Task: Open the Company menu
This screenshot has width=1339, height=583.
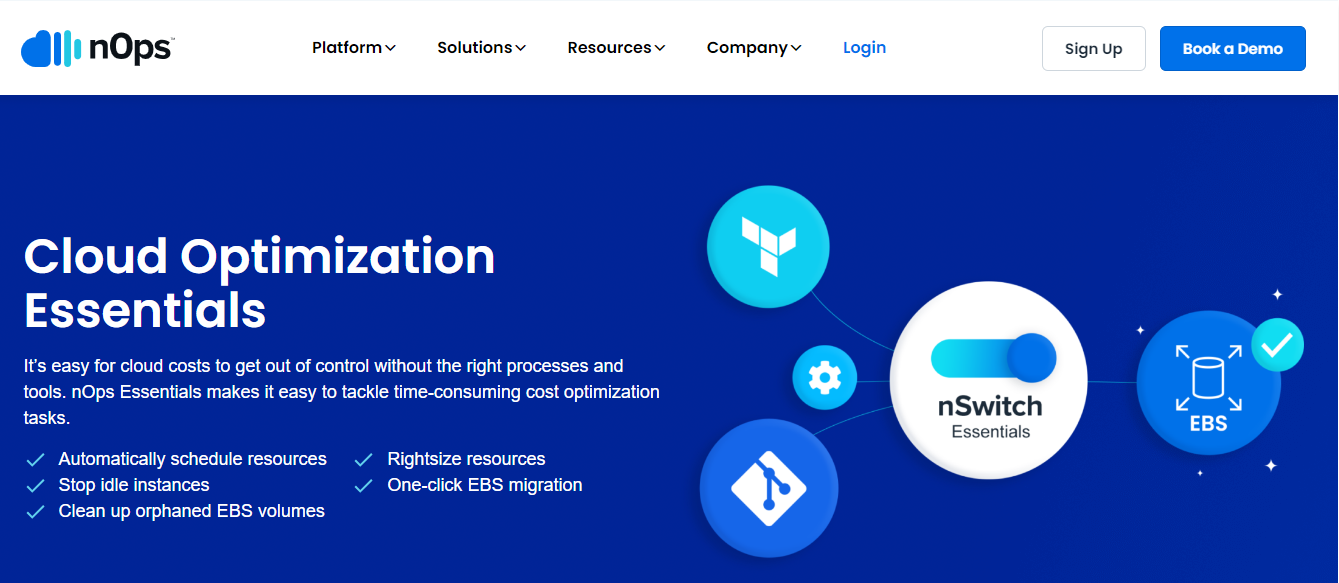Action: [x=753, y=47]
